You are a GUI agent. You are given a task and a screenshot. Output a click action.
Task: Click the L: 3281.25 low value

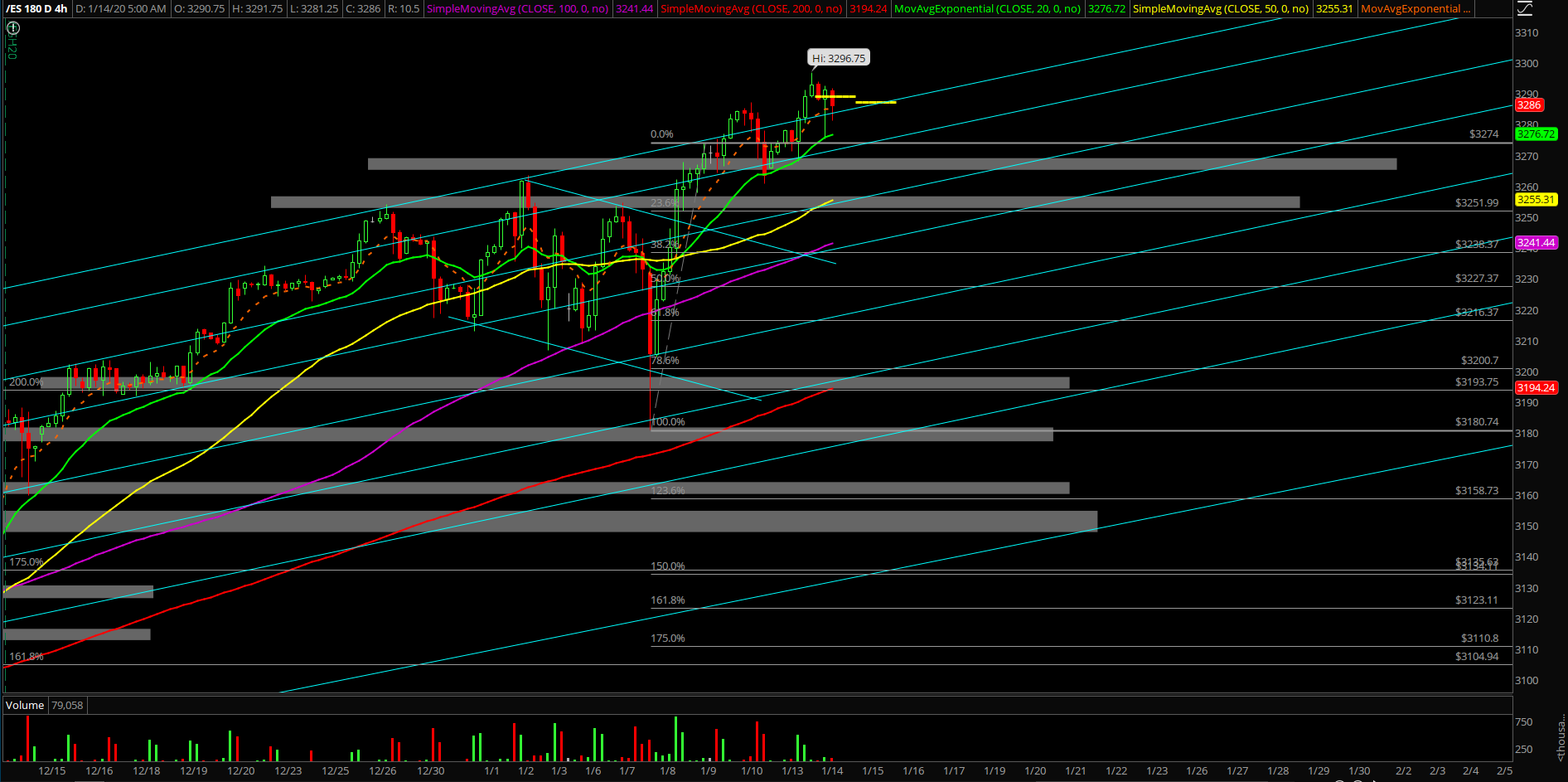coord(314,9)
